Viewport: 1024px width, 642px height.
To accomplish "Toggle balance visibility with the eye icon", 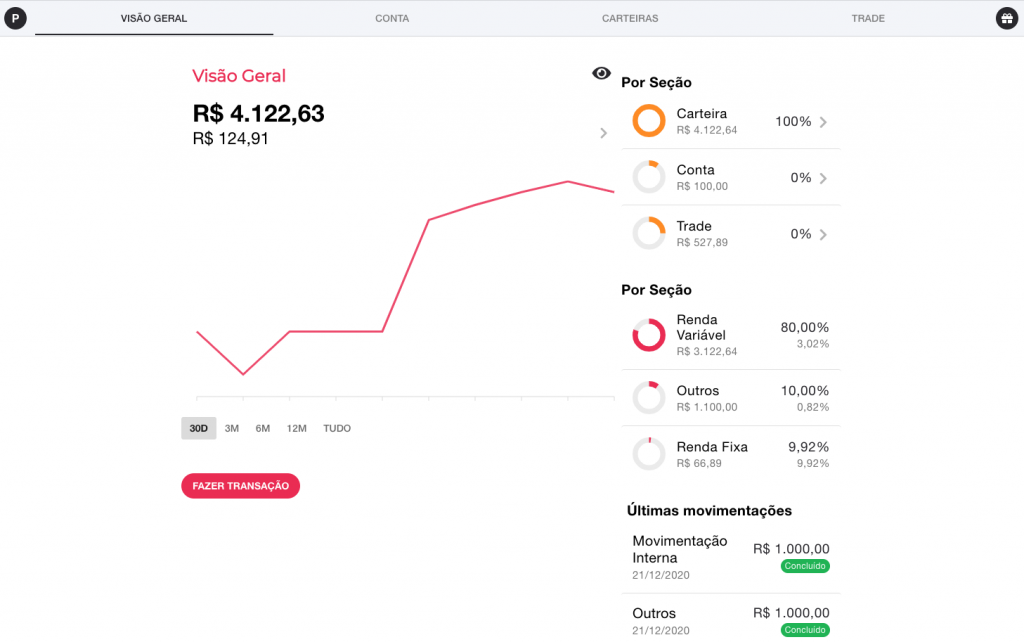I will [601, 73].
